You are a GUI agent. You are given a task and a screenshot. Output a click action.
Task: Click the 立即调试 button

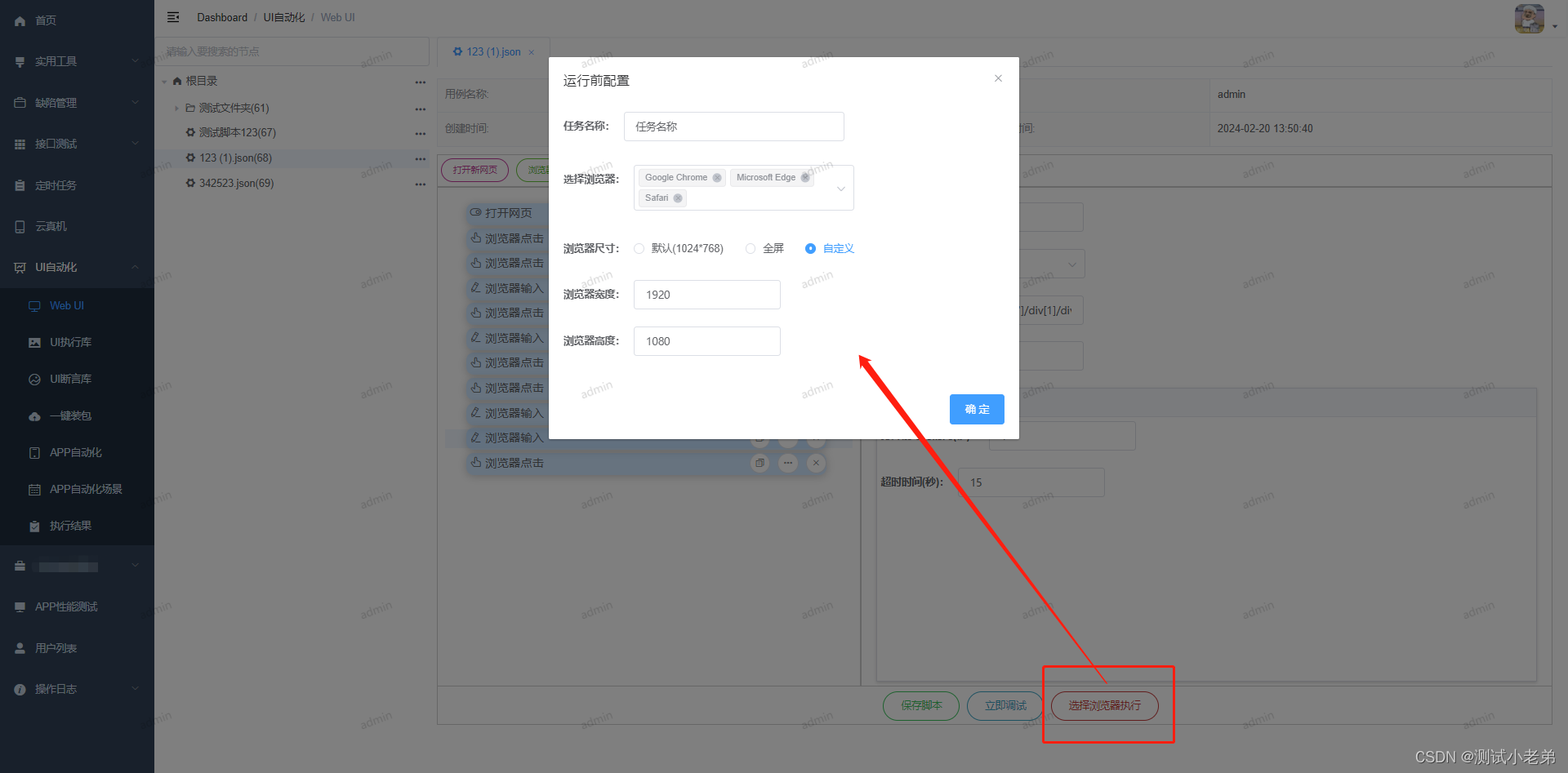click(x=1005, y=705)
